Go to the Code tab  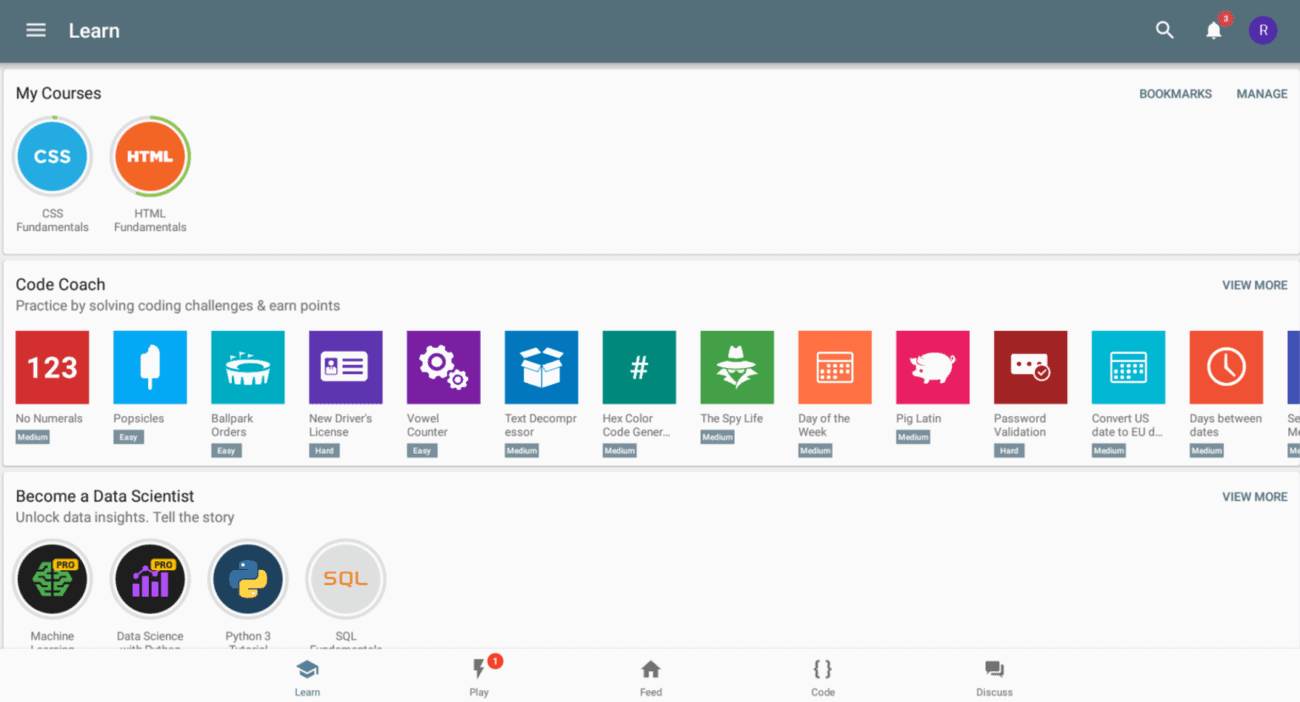pos(822,677)
